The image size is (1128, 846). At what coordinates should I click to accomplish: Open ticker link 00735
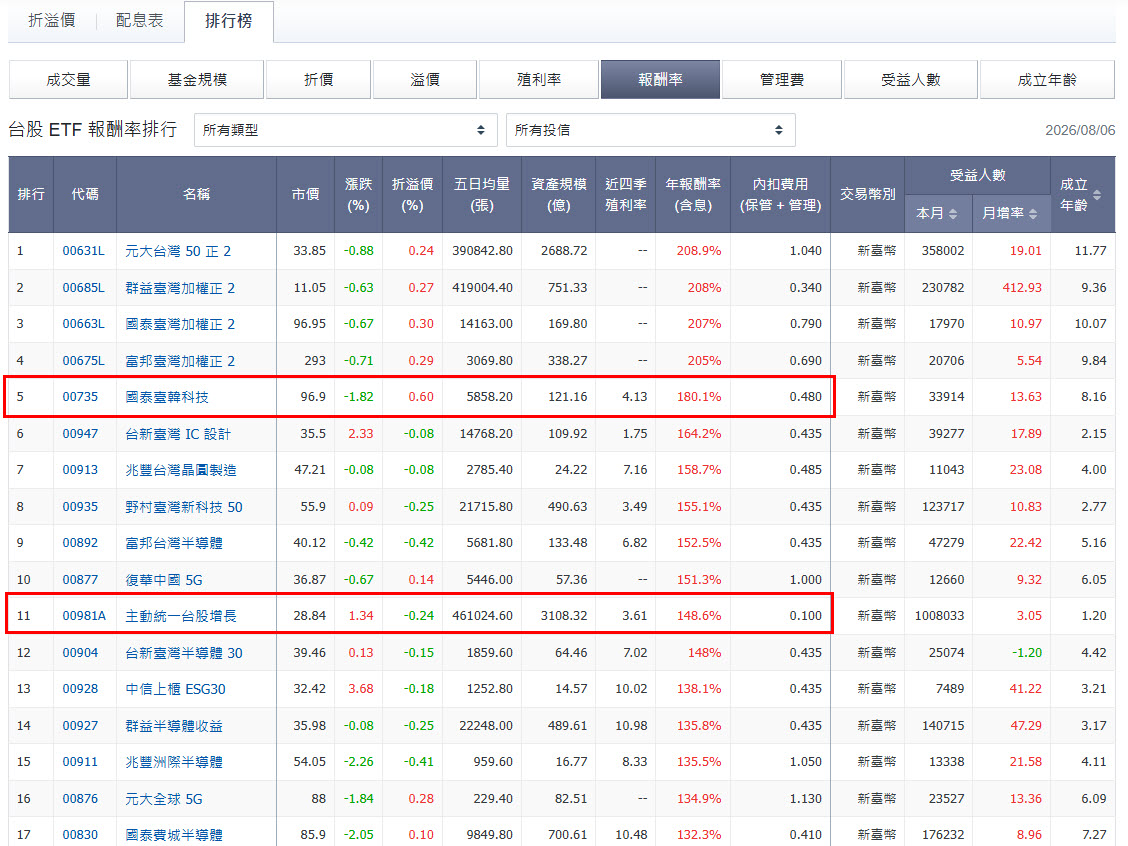(x=80, y=397)
